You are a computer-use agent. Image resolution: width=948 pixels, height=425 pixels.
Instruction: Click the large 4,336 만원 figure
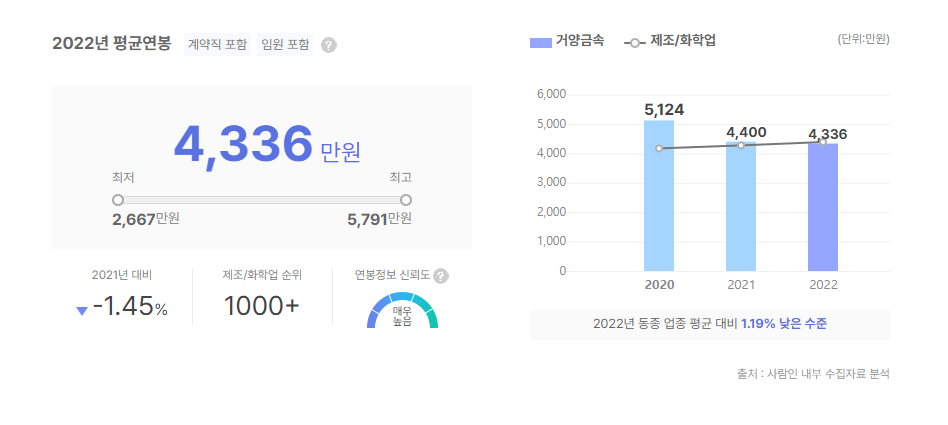pyautogui.click(x=267, y=145)
